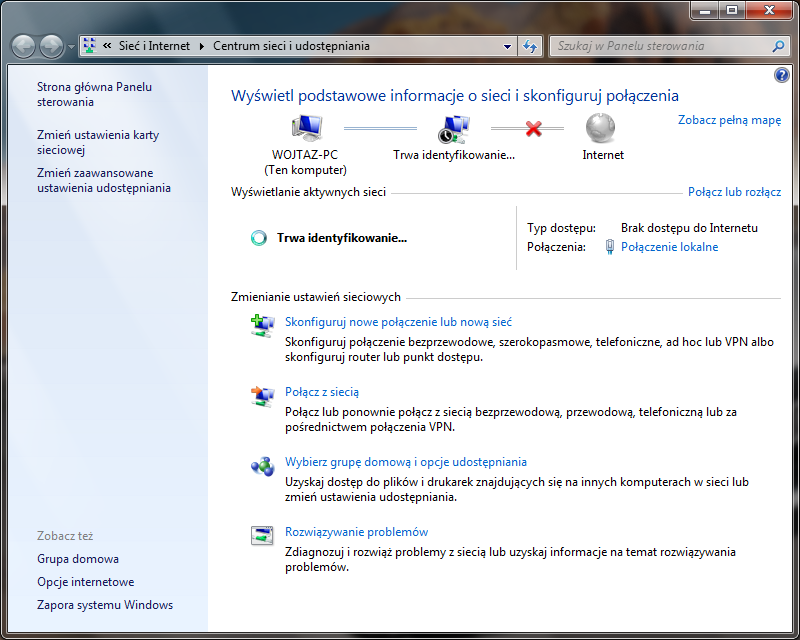The height and width of the screenshot is (640, 800).
Task: Click Skonfiguruj nowe połączenie lub nową sieć
Action: coord(398,322)
